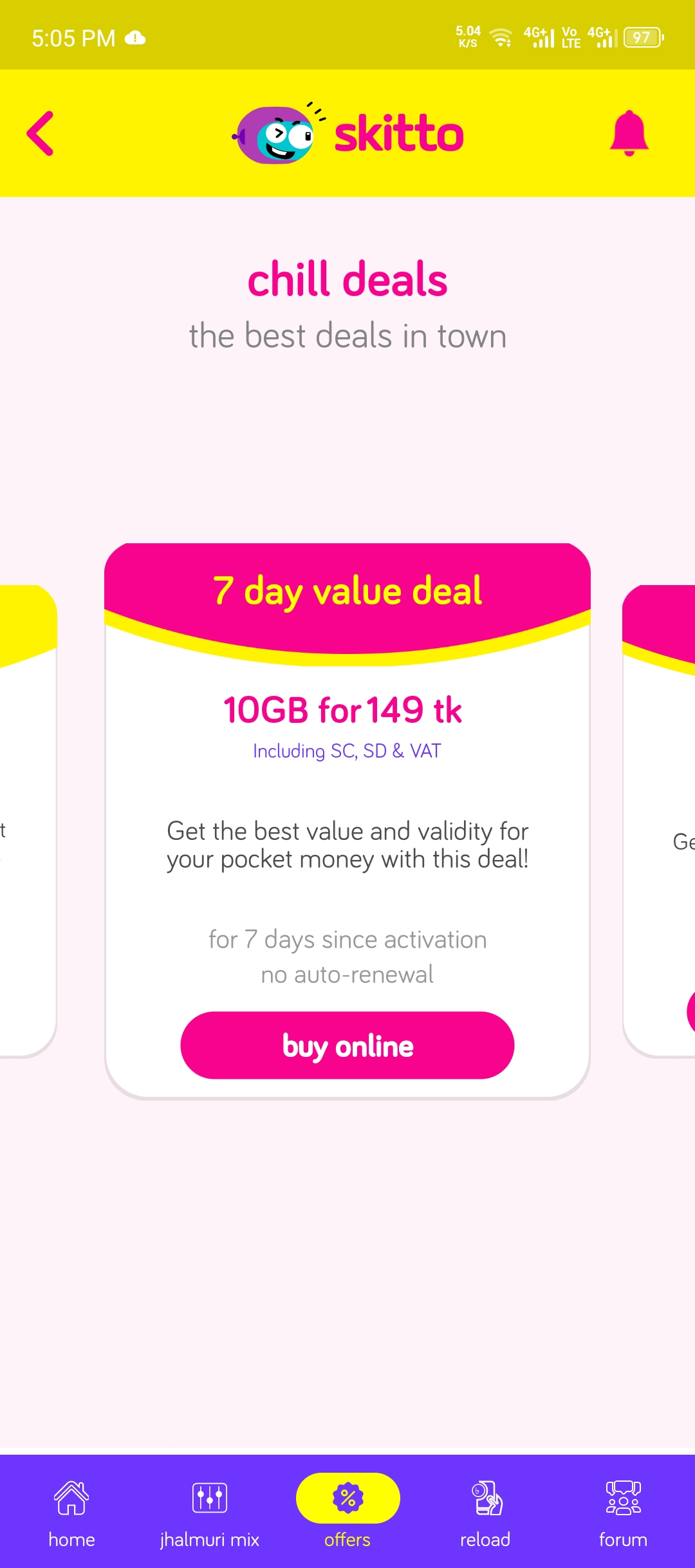Tap the pink back arrow
This screenshot has width=695, height=1568.
click(x=40, y=133)
